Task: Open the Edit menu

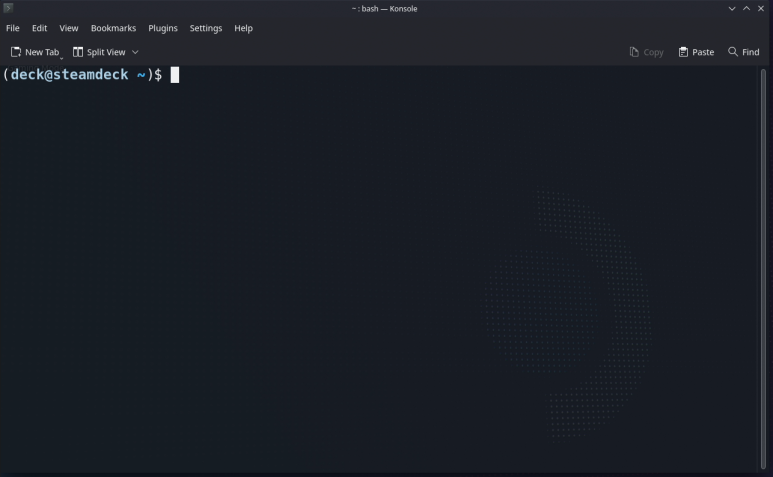Action: pyautogui.click(x=39, y=28)
